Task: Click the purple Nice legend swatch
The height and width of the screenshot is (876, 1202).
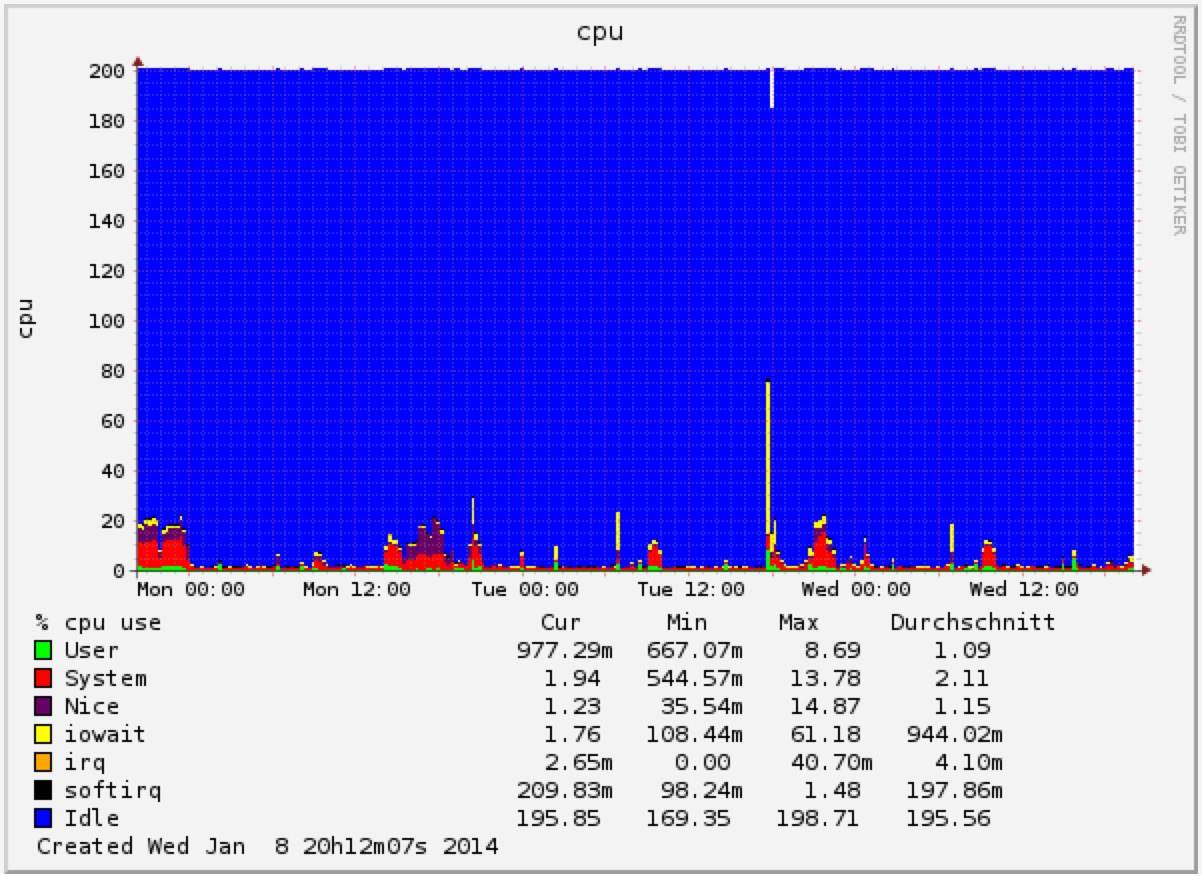Action: tap(43, 707)
